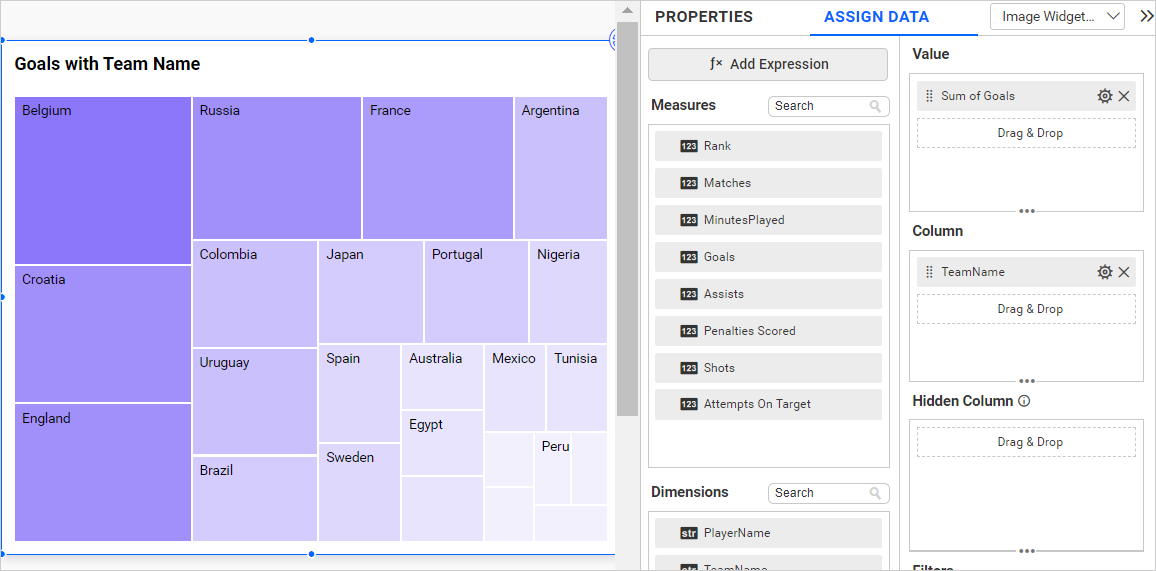This screenshot has height=571, width=1156.
Task: Click the Dimensions search magnifier icon
Action: click(x=876, y=493)
